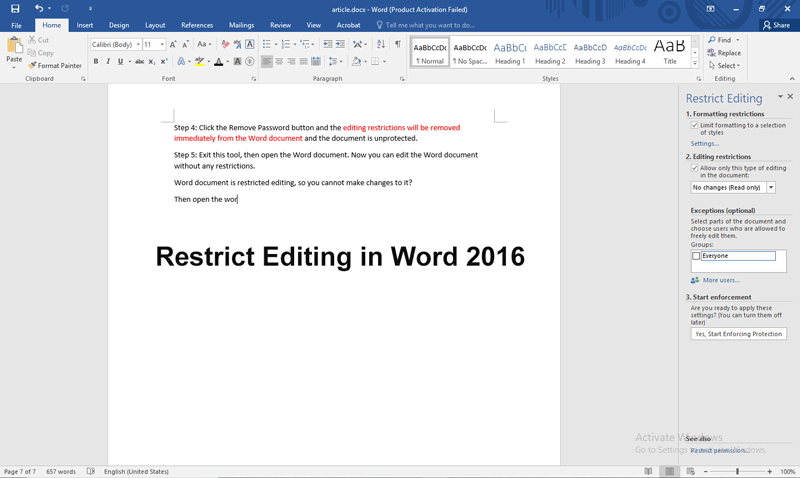Open the font name dropdown
Screen dimensions: 800x478
click(138, 44)
